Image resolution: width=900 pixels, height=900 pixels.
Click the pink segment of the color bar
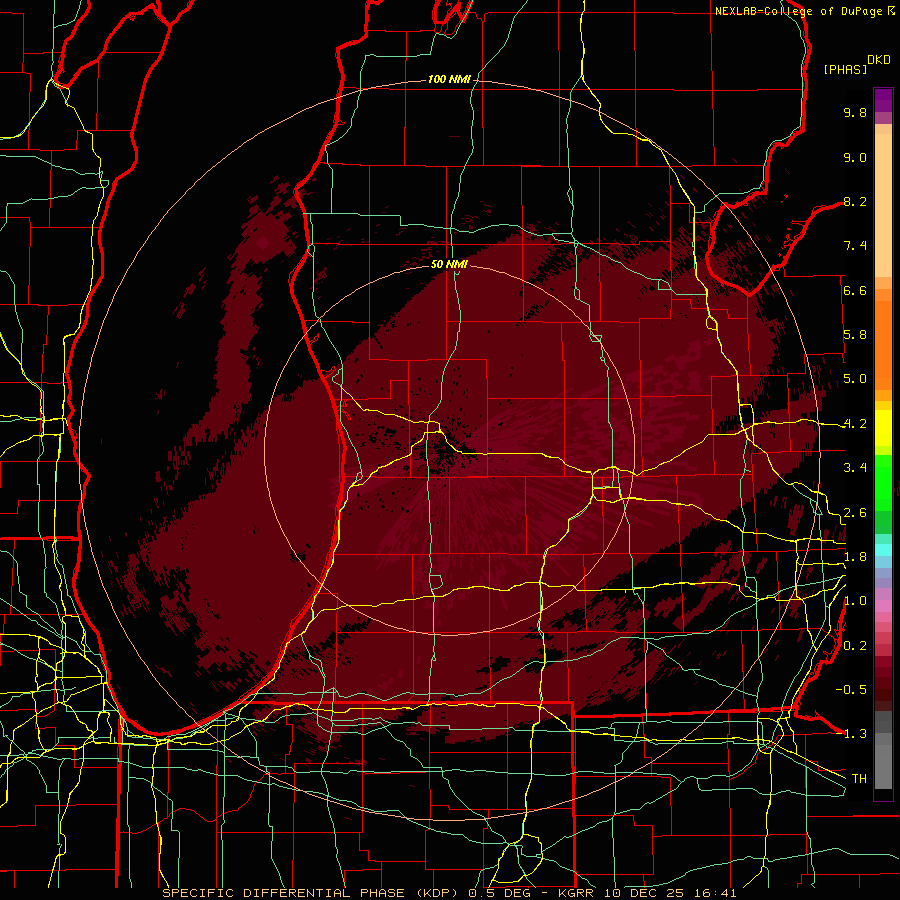click(883, 606)
